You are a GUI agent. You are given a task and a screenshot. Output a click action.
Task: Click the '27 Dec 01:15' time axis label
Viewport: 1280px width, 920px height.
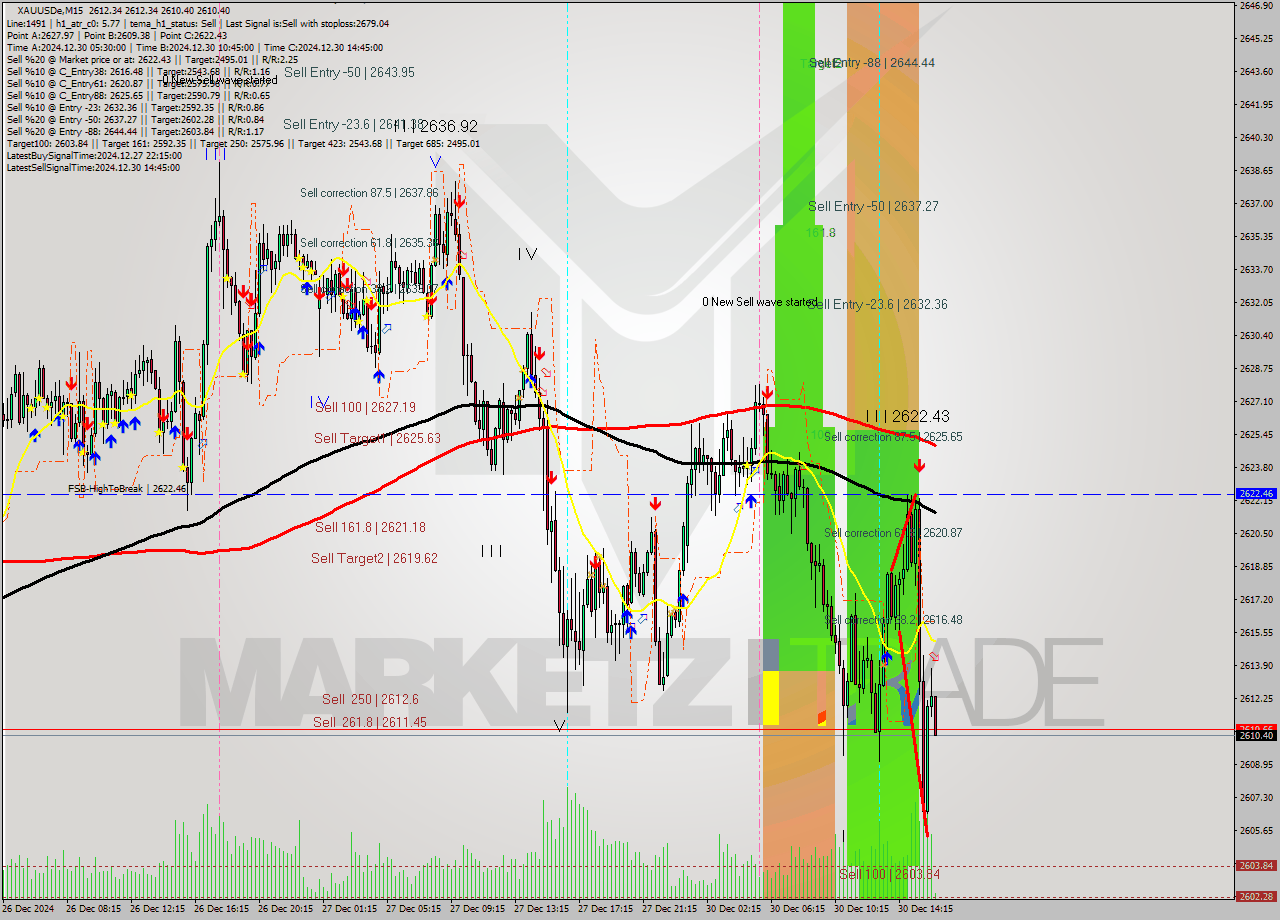click(x=350, y=910)
